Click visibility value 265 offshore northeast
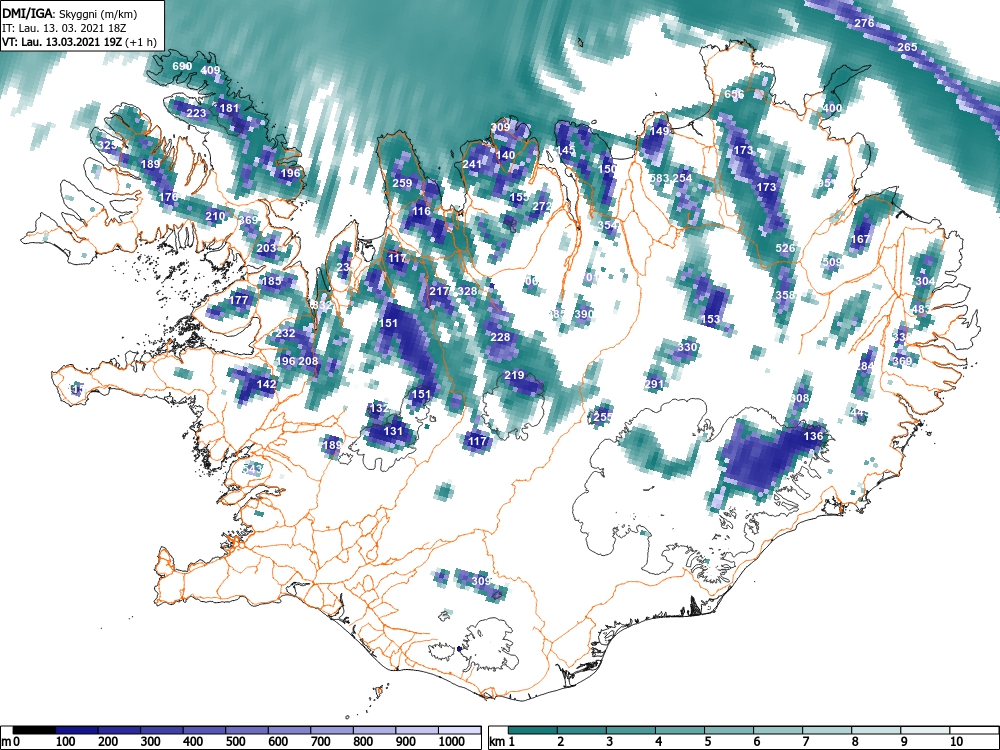 point(907,47)
